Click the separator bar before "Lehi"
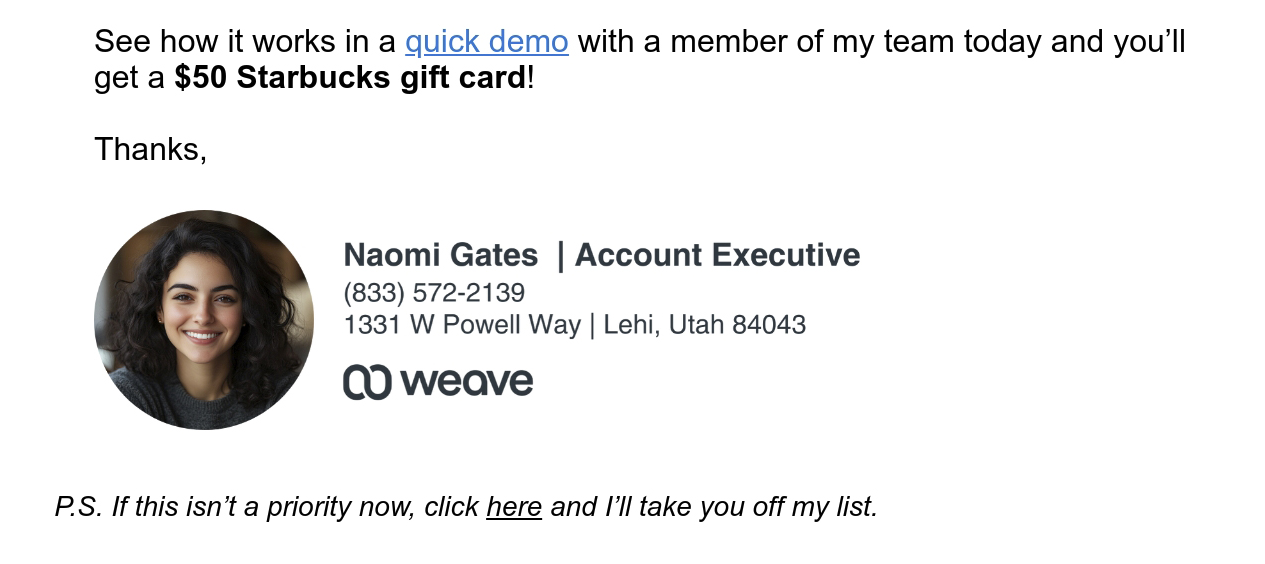The image size is (1265, 564). [x=591, y=325]
